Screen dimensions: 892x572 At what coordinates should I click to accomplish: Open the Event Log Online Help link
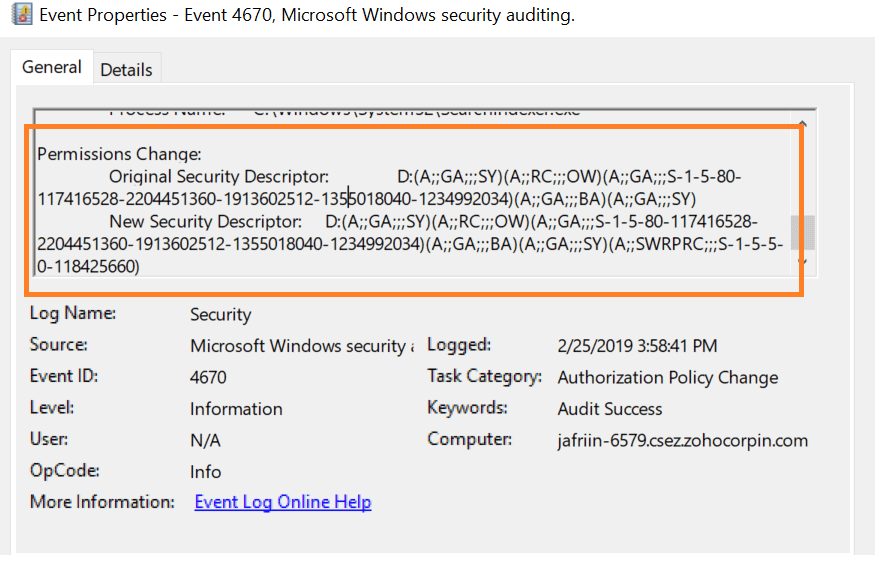click(x=283, y=502)
